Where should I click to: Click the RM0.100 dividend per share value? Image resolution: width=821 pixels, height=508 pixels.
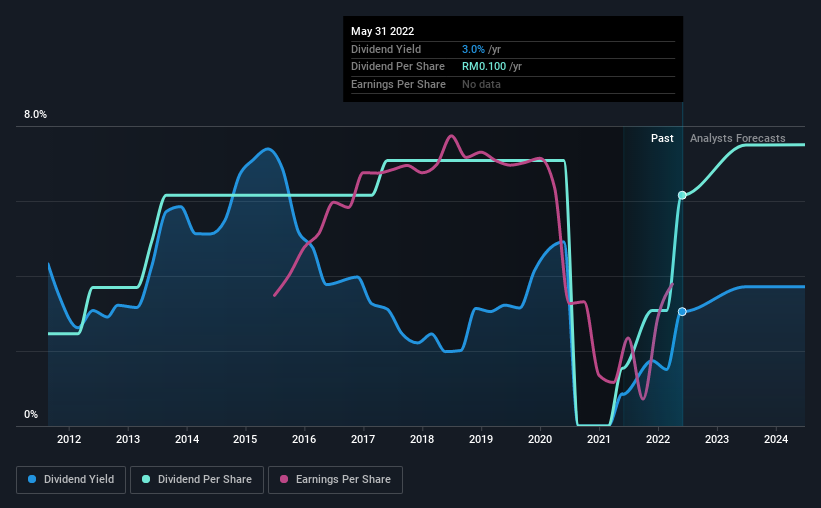(484, 67)
